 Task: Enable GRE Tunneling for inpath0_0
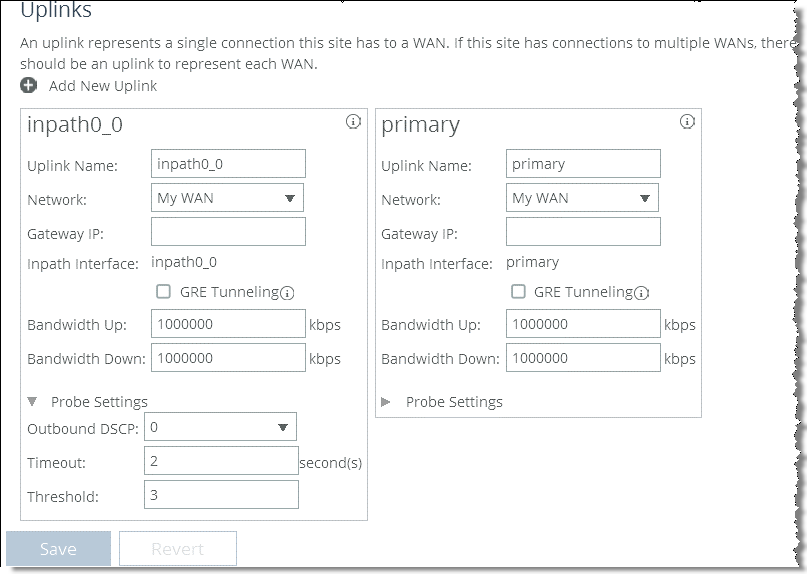(163, 292)
